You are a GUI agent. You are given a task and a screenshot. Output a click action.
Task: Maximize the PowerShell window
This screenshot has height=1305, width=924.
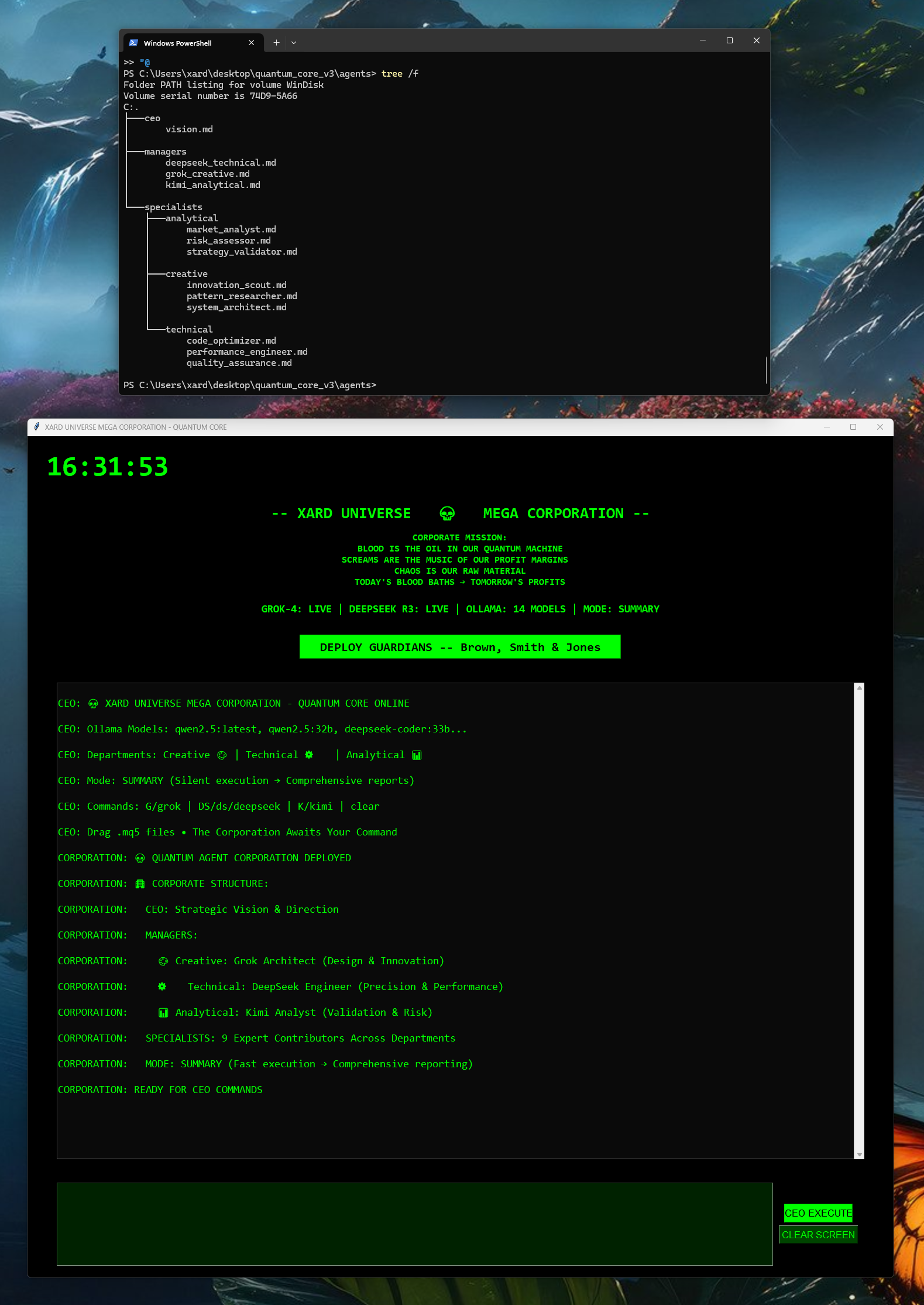click(730, 40)
